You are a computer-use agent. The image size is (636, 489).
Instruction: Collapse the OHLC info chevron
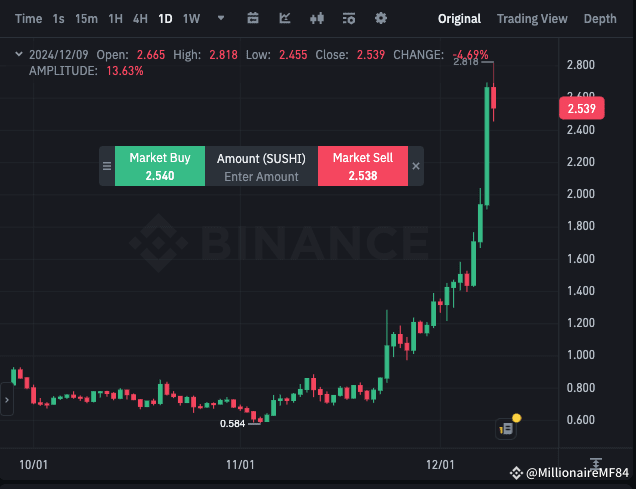pos(18,54)
